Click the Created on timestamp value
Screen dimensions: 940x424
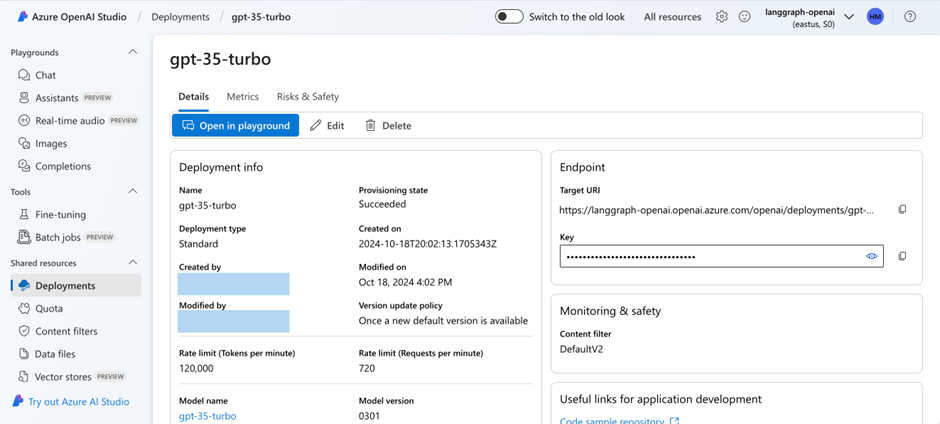pyautogui.click(x=428, y=243)
